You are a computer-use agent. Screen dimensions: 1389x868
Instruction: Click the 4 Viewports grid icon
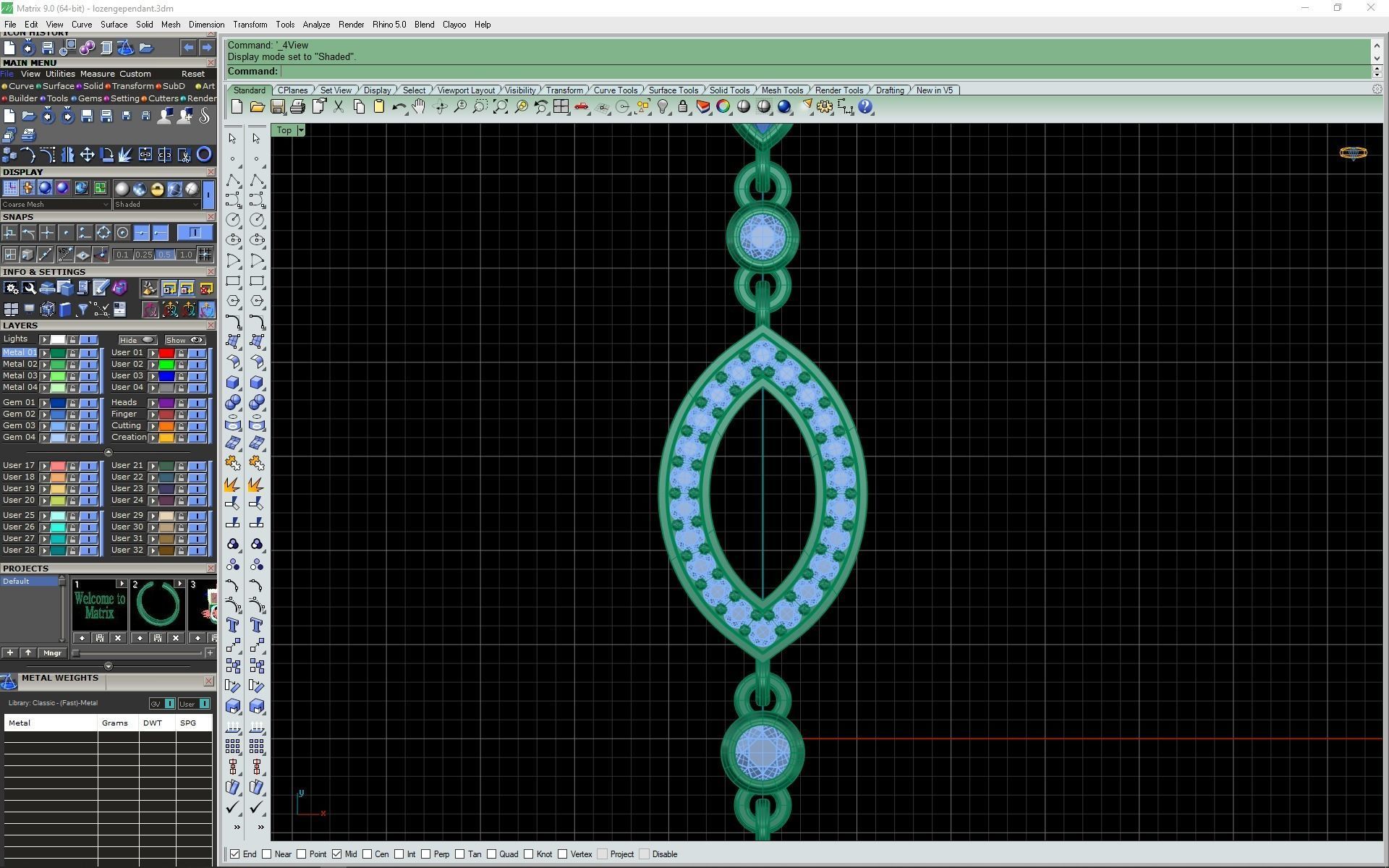(x=561, y=107)
